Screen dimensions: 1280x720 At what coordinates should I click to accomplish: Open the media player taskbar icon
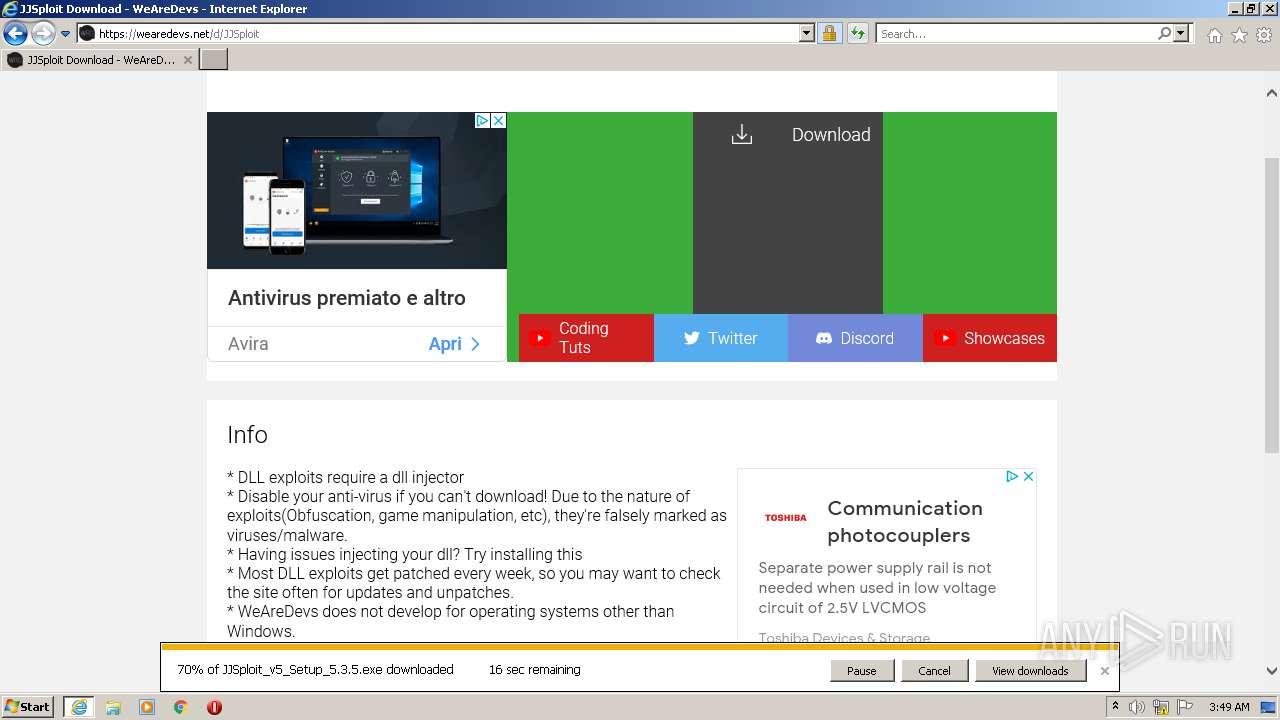(147, 707)
